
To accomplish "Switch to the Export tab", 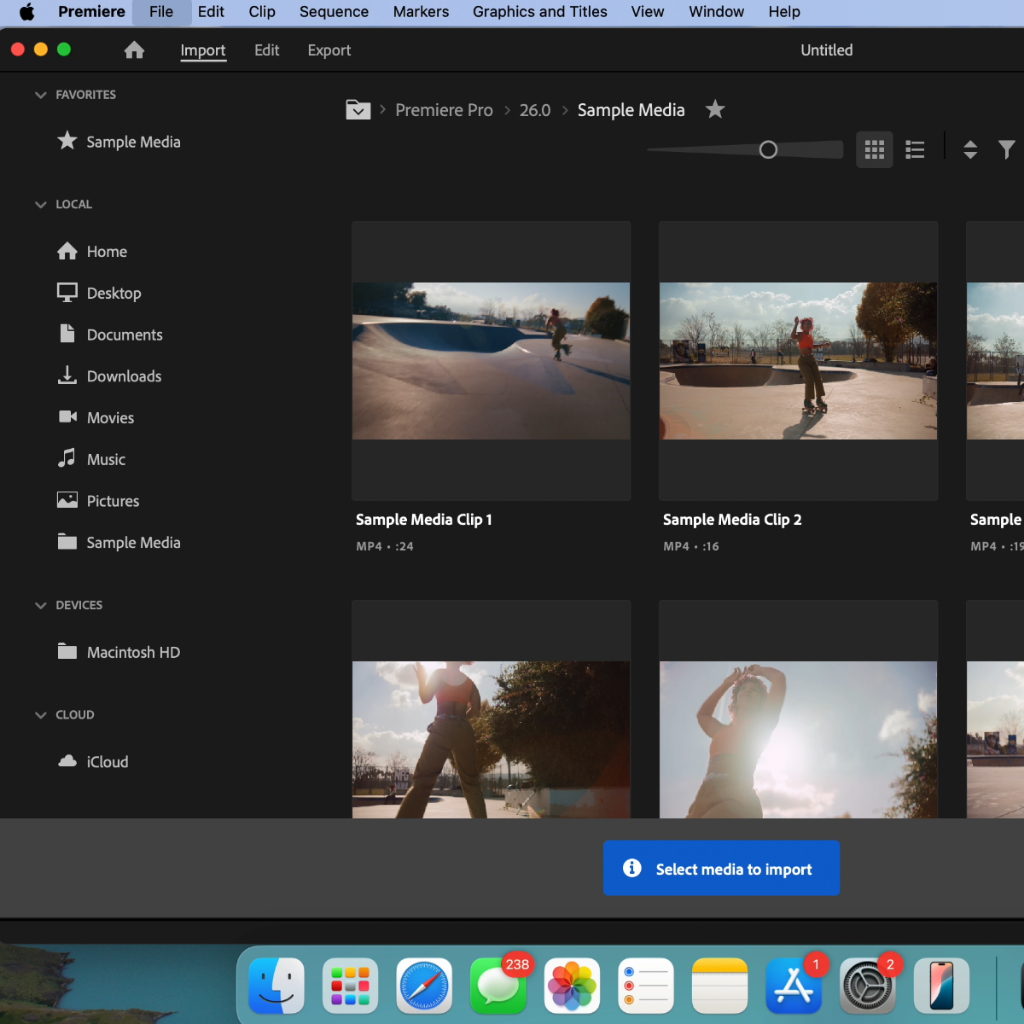I will point(329,50).
